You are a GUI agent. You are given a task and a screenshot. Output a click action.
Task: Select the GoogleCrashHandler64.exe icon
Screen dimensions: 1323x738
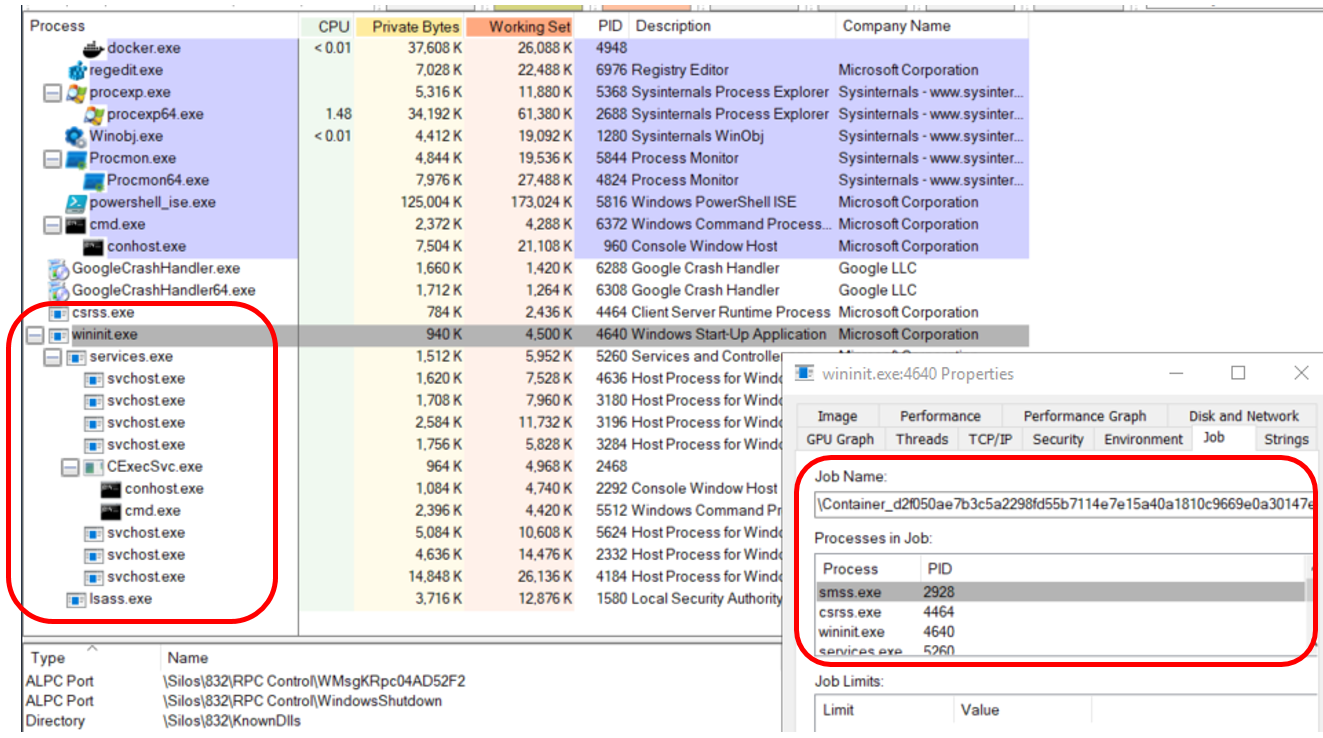pos(58,290)
